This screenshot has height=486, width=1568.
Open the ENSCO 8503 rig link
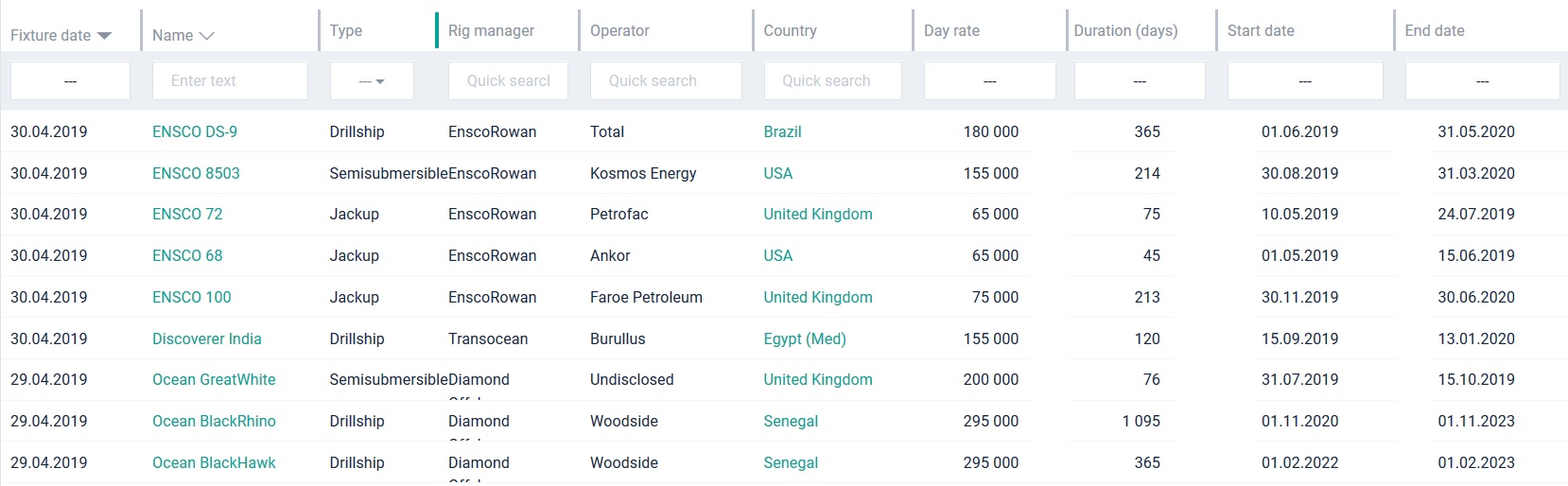[196, 174]
